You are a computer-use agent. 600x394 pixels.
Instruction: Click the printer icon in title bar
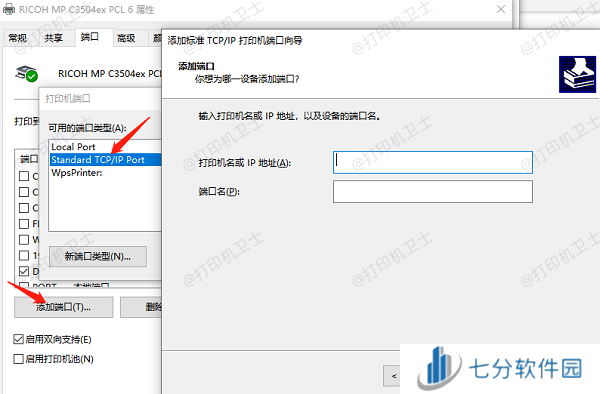(x=9, y=9)
